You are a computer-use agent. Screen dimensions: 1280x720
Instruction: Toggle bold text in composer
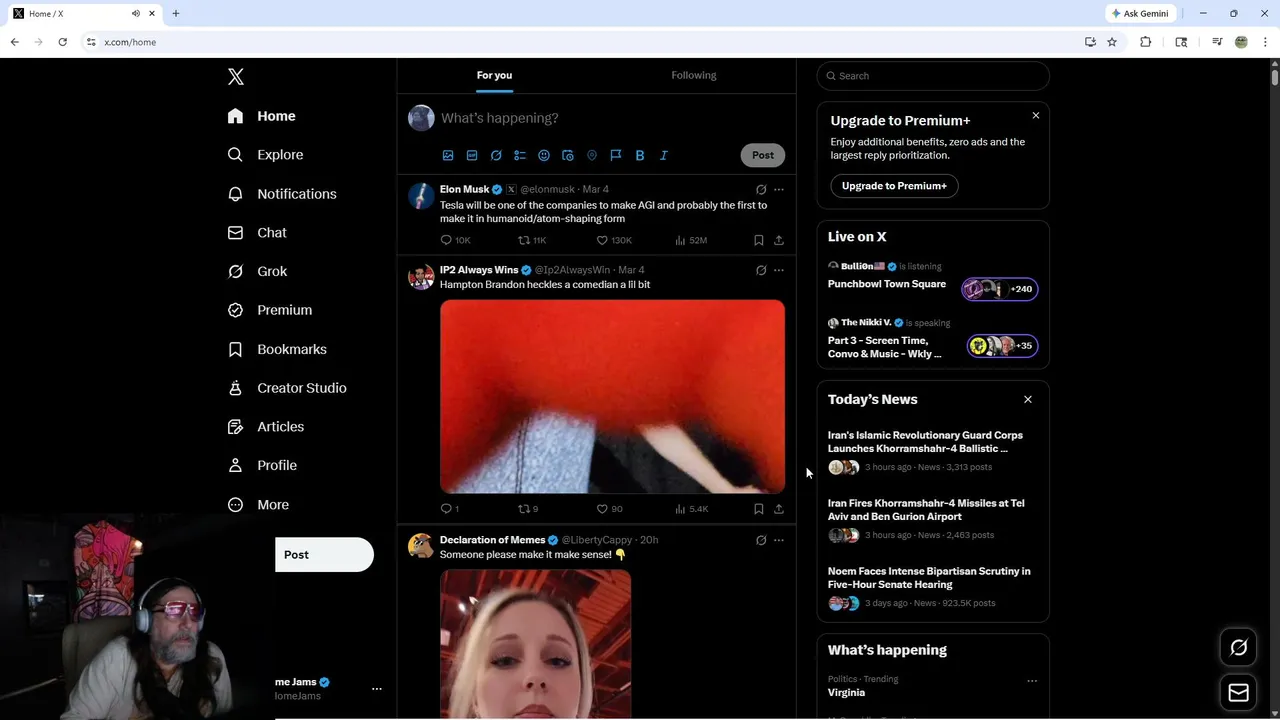tap(640, 155)
